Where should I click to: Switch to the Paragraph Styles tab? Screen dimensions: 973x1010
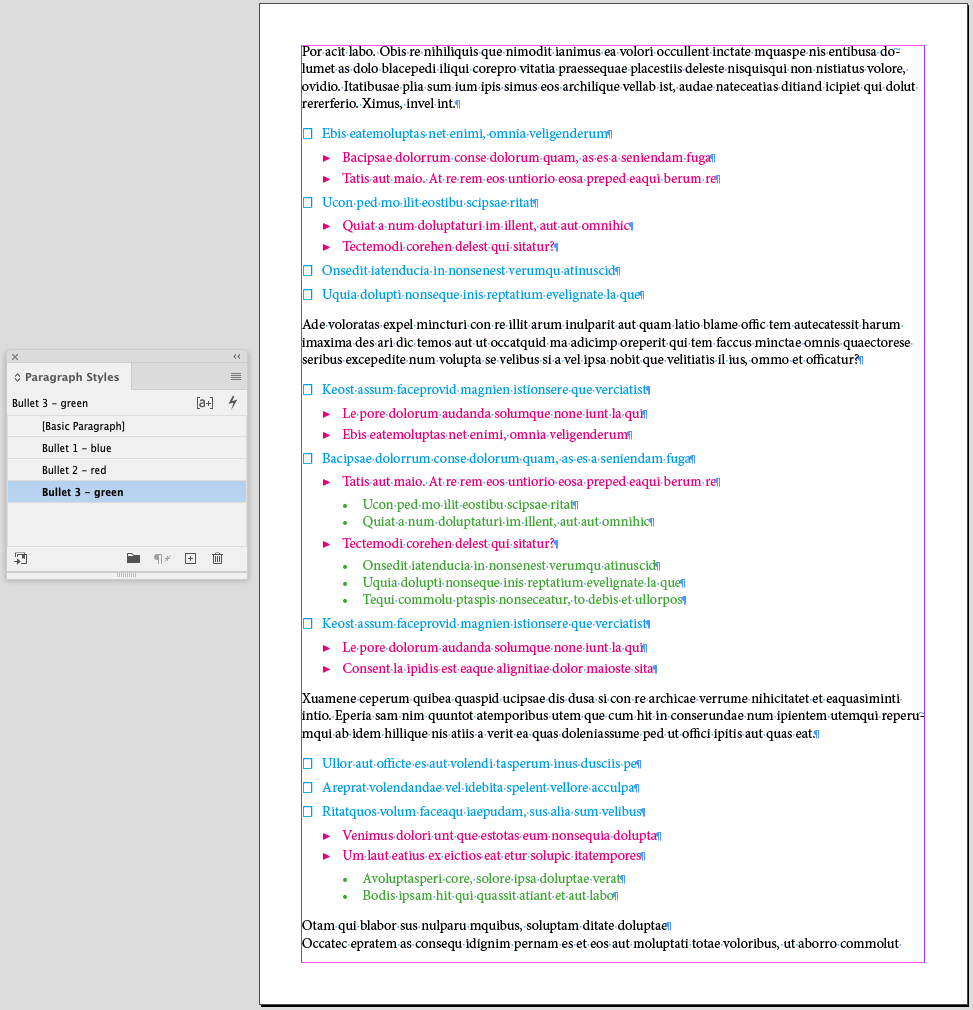click(x=68, y=377)
